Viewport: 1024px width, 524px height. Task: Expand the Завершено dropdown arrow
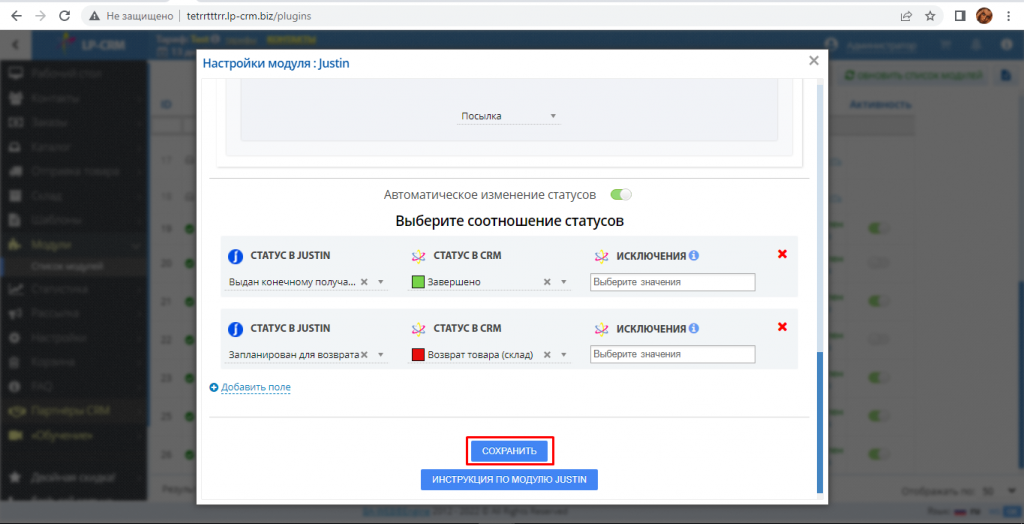coord(564,283)
